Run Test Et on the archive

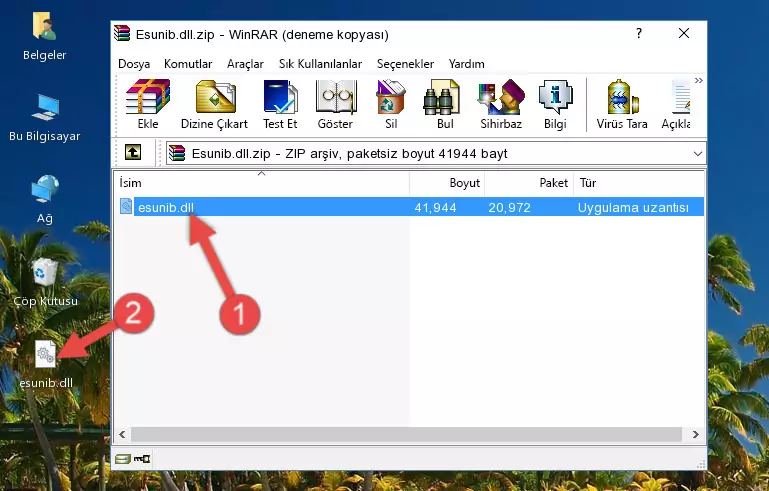coord(280,104)
